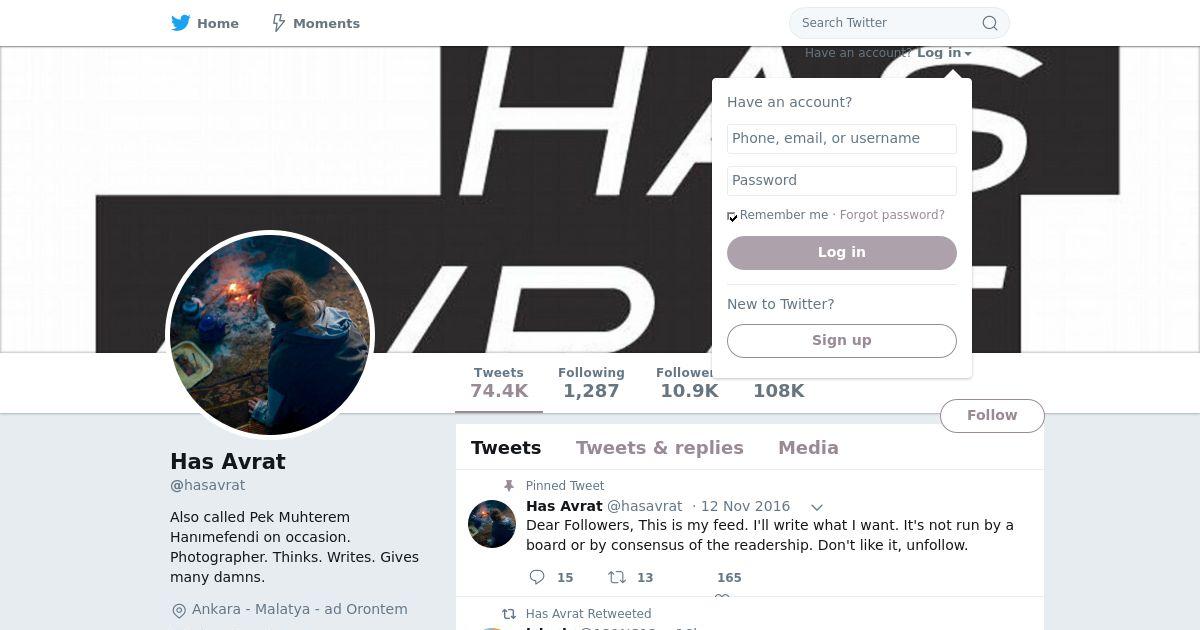Open the Media tab
This screenshot has width=1200, height=630.
tap(808, 448)
